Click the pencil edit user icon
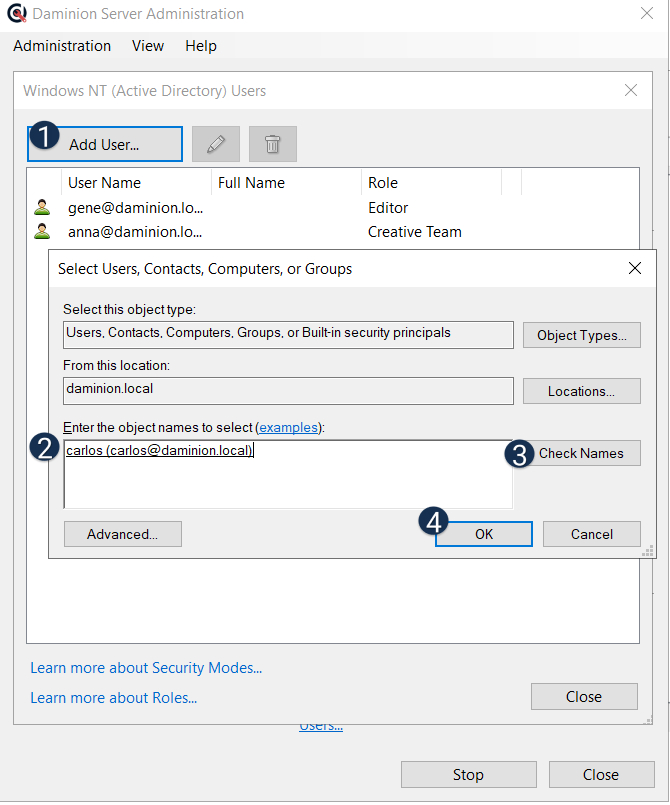Viewport: 670px width, 805px height. click(x=215, y=144)
